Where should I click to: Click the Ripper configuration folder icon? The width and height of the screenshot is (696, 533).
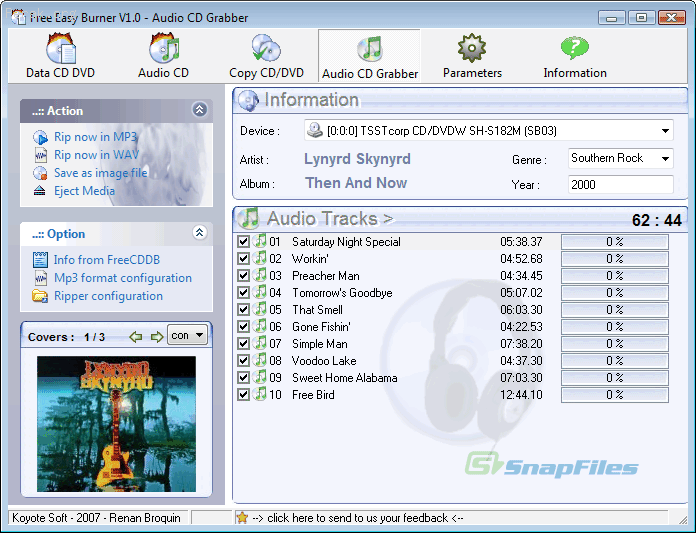[40, 296]
